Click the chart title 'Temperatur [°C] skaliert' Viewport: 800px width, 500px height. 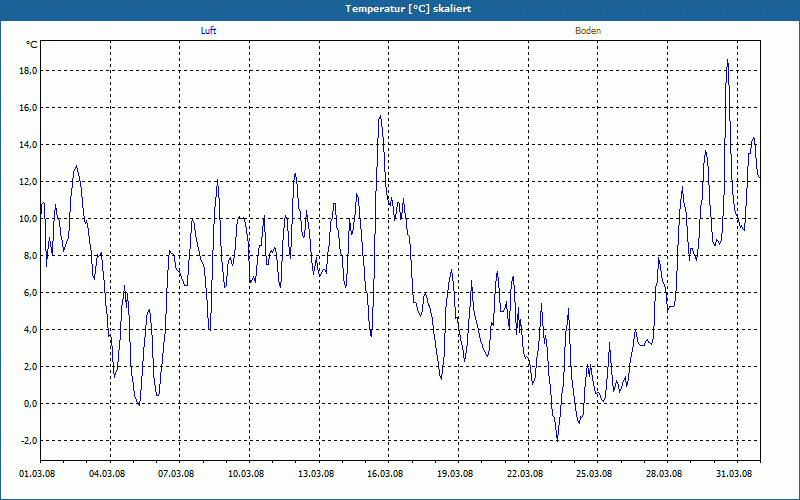point(408,9)
